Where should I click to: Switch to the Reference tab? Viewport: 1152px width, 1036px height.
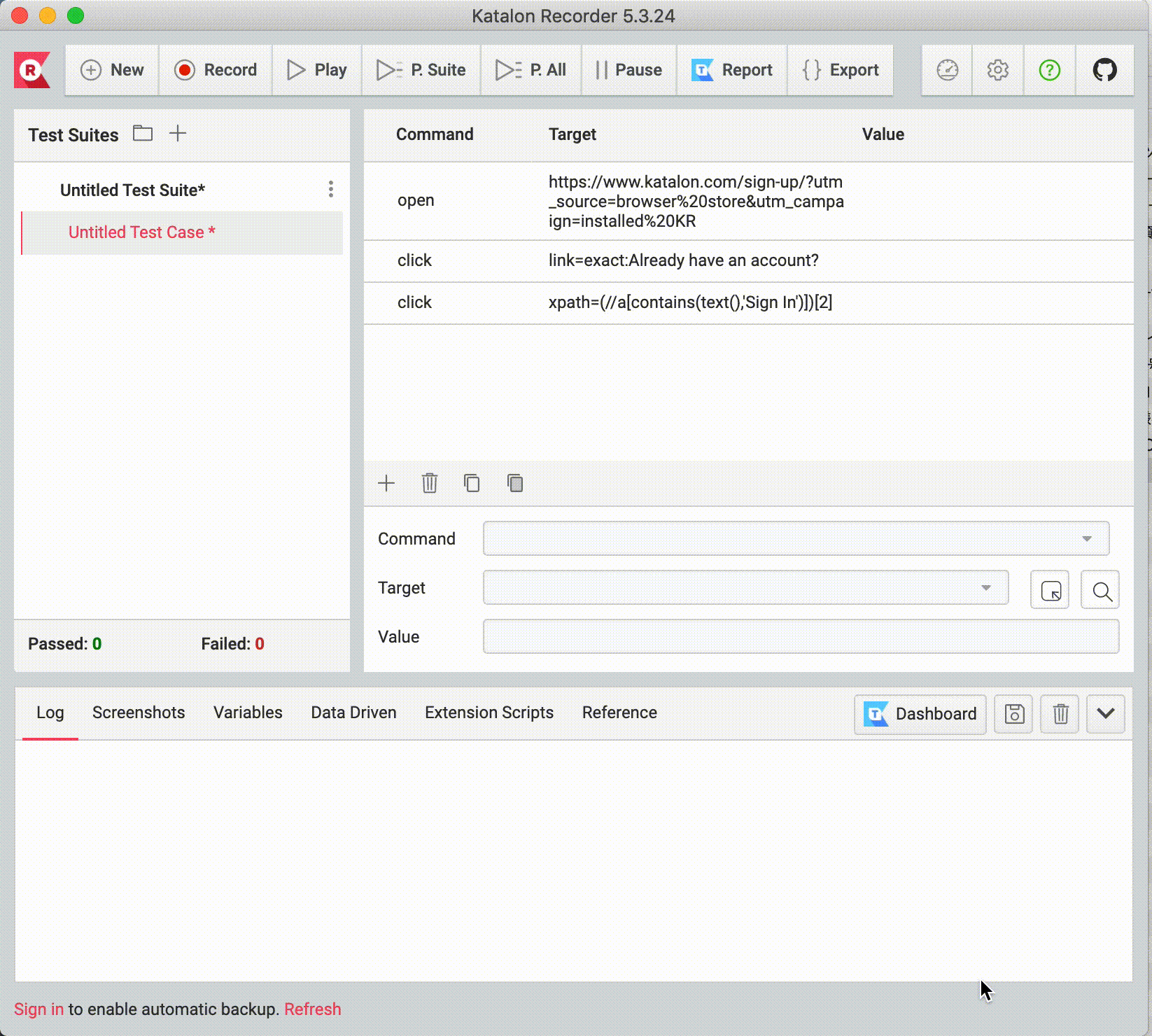[x=619, y=713]
